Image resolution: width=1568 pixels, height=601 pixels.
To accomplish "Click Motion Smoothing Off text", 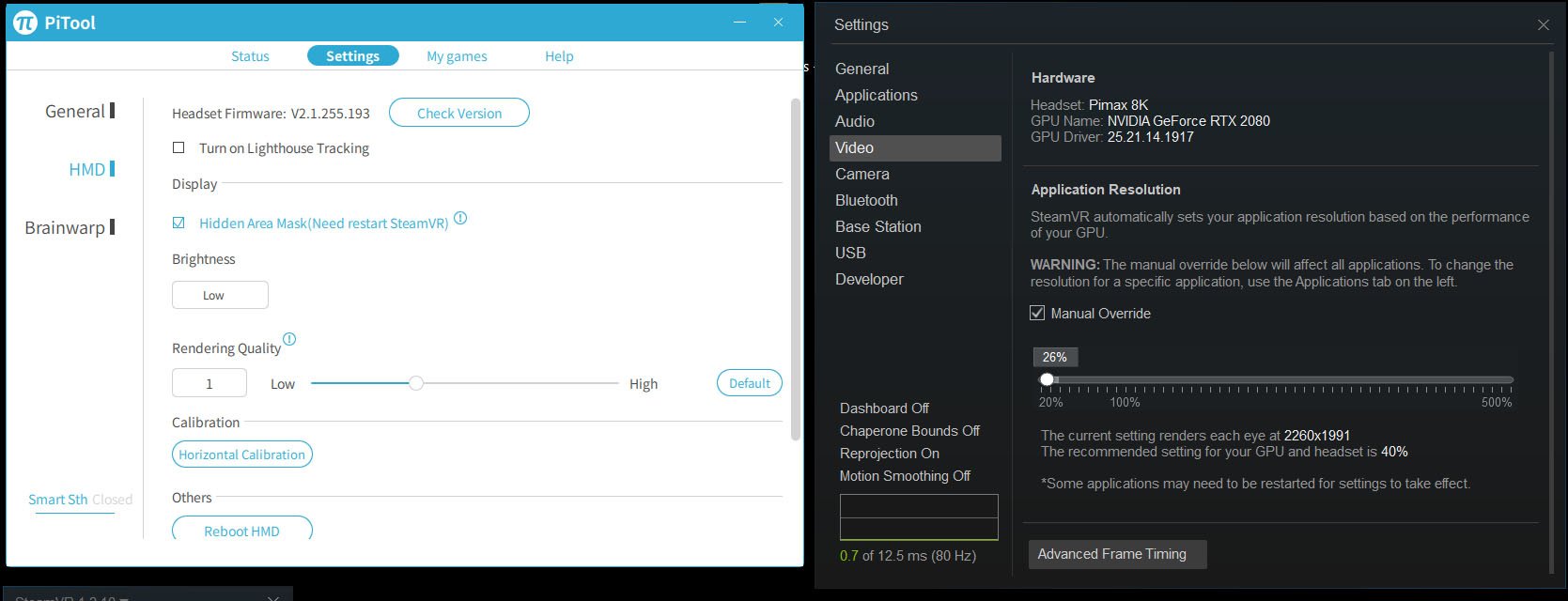I will pyautogui.click(x=905, y=476).
